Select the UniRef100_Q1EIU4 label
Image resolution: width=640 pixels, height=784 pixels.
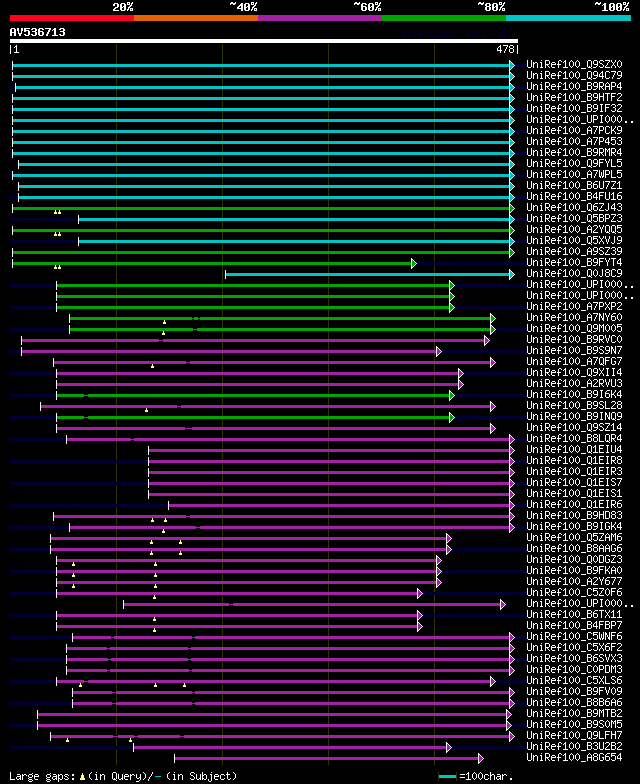[574, 450]
